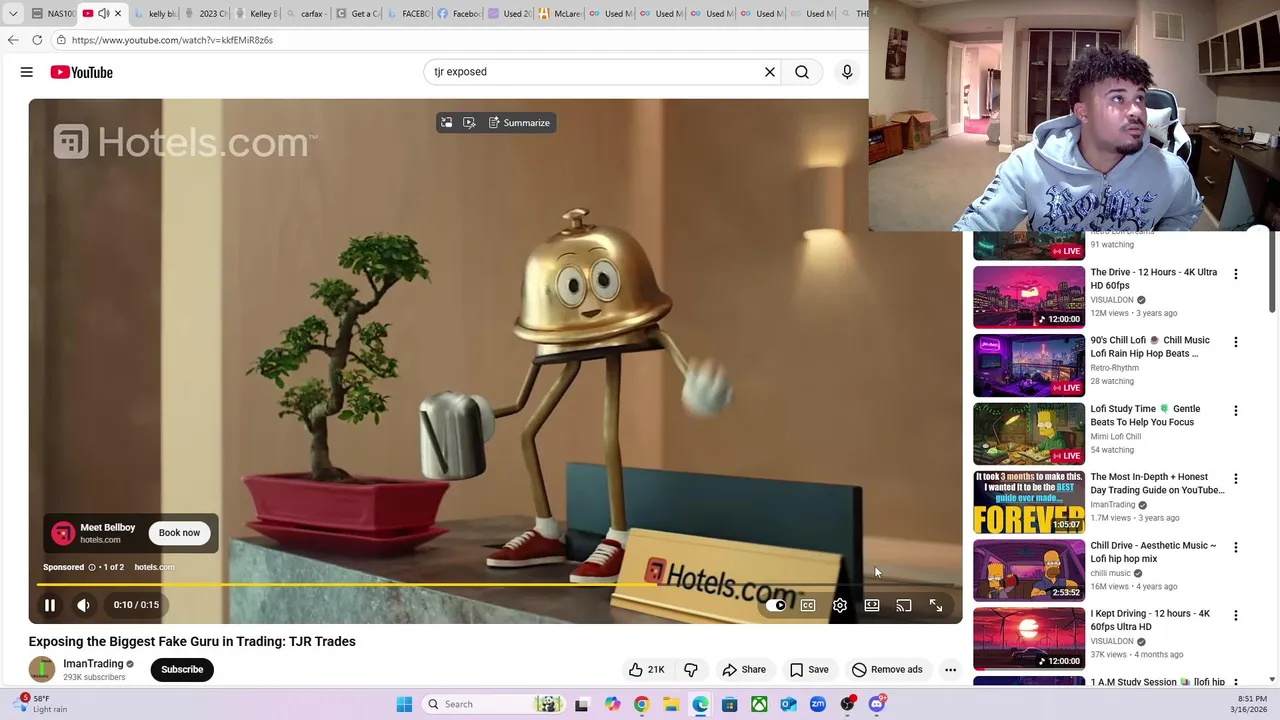Go back in the browser
This screenshot has height=720, width=1280.
(13, 40)
